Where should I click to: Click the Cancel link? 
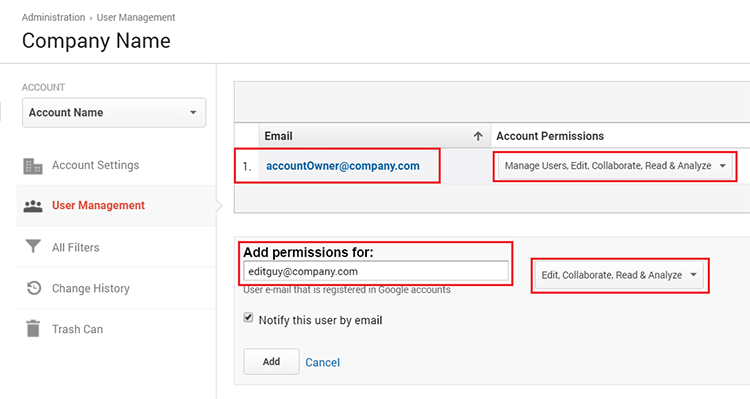pos(322,363)
